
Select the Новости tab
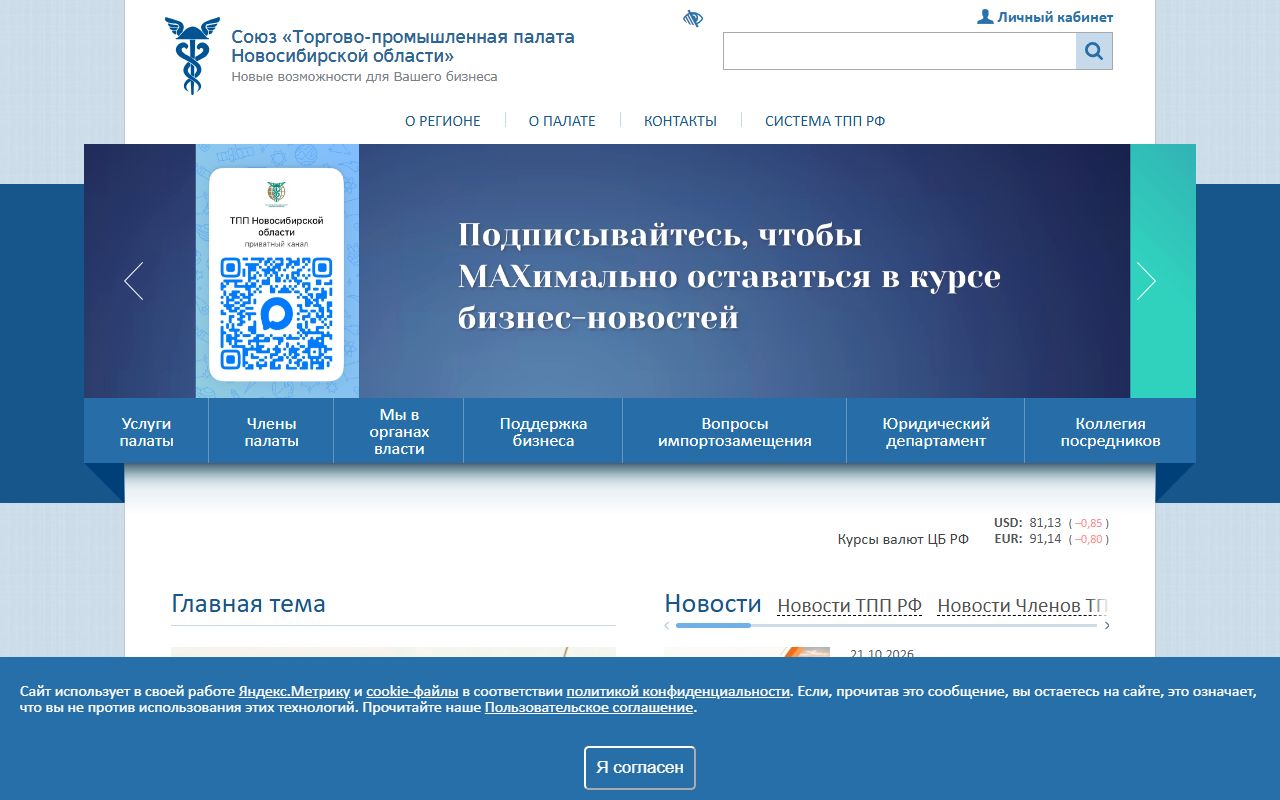[713, 603]
